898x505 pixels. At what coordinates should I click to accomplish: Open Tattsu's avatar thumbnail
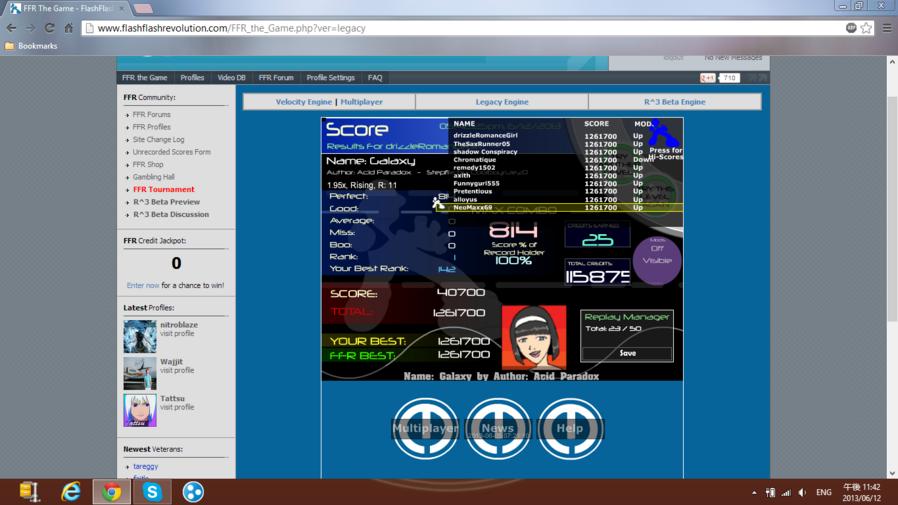(140, 410)
